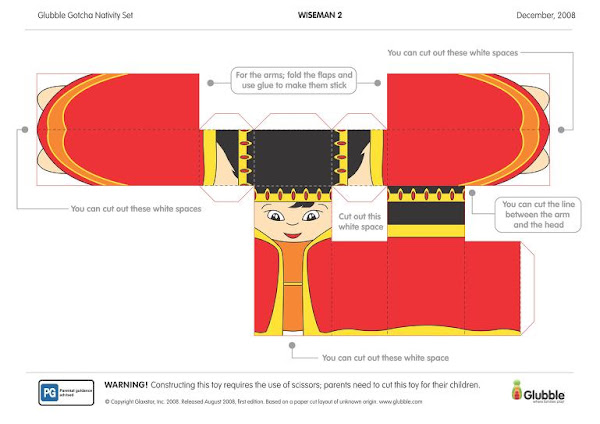Click the gray dot at right arm's edge
This screenshot has width=600, height=424.
point(561,130)
